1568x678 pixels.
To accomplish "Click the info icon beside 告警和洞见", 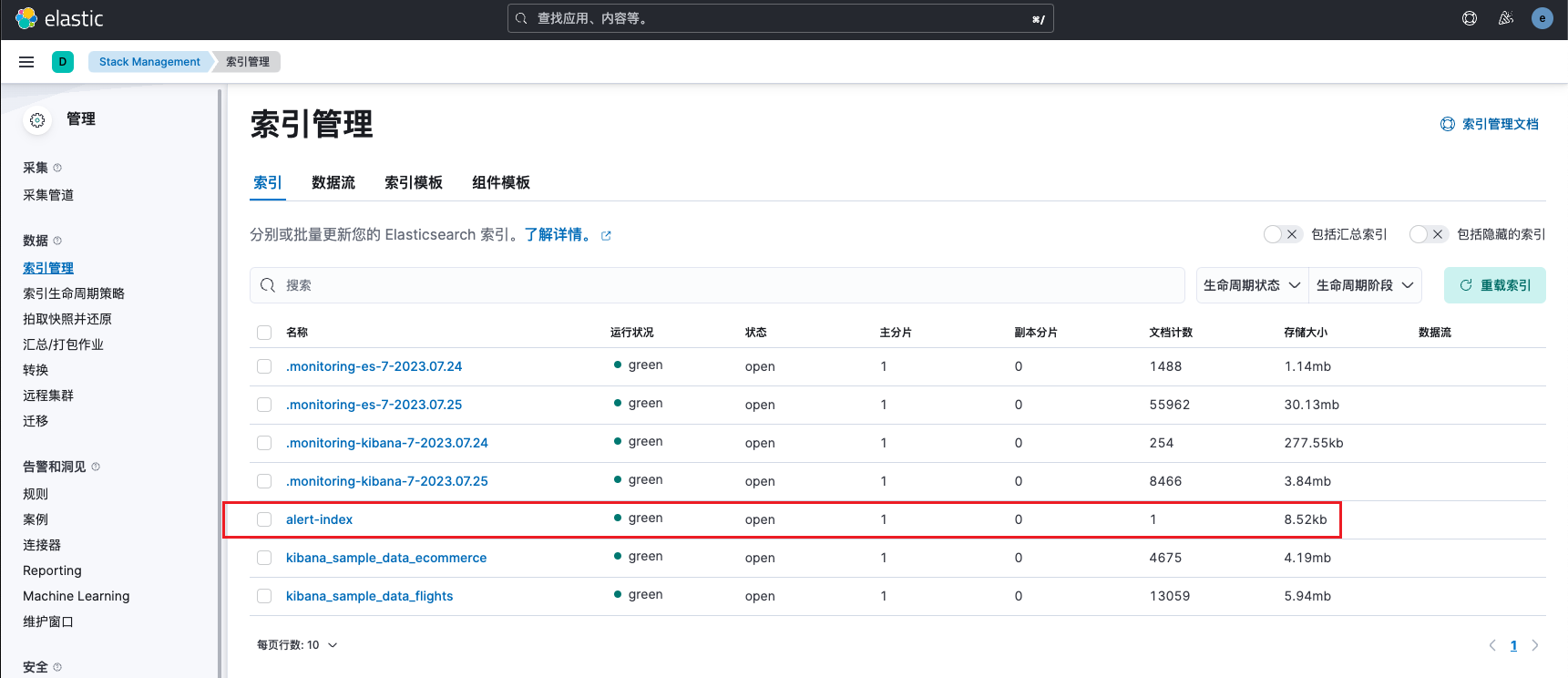I will [x=96, y=467].
